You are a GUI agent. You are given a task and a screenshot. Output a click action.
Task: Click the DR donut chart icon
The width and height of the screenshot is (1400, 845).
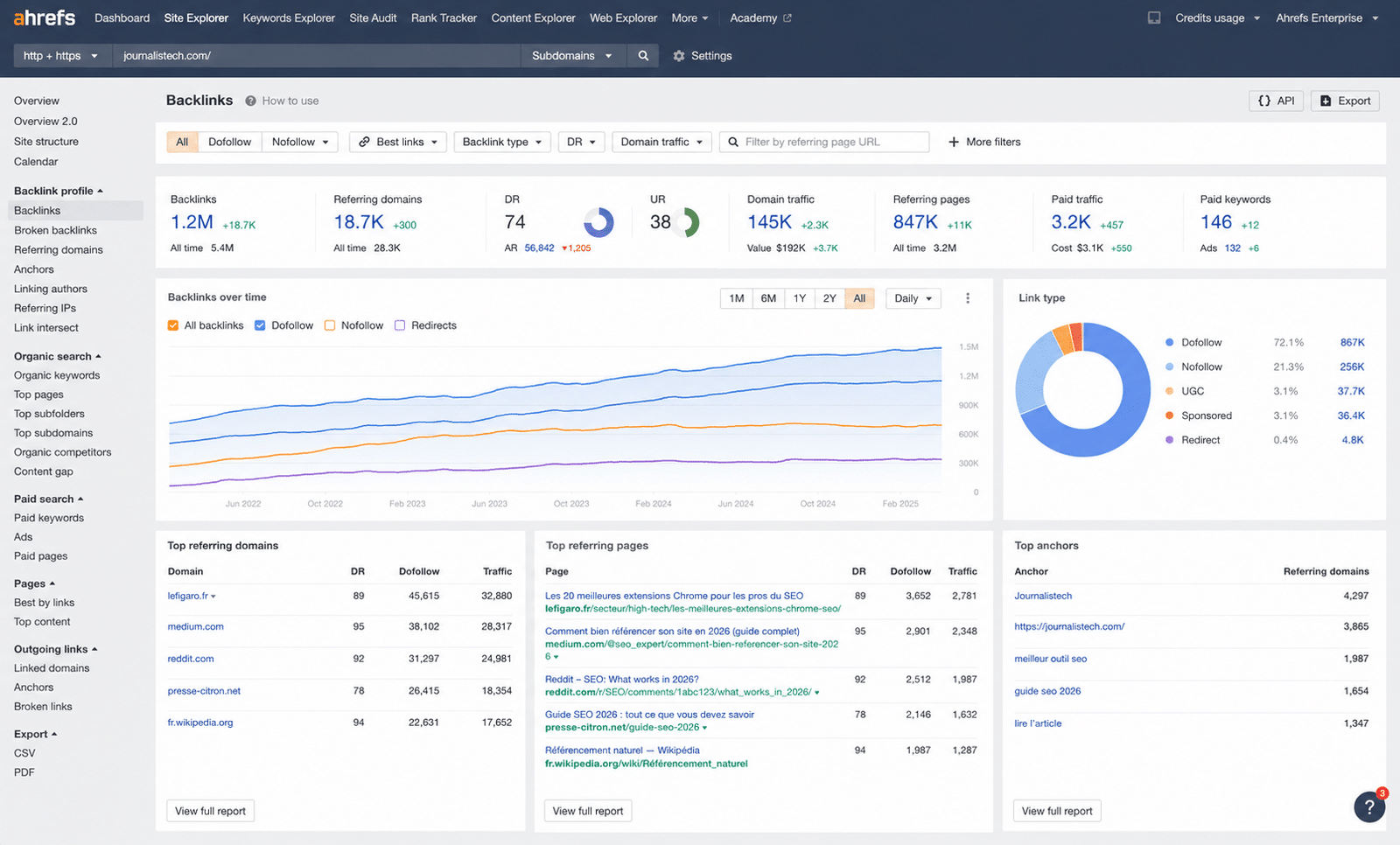(599, 222)
